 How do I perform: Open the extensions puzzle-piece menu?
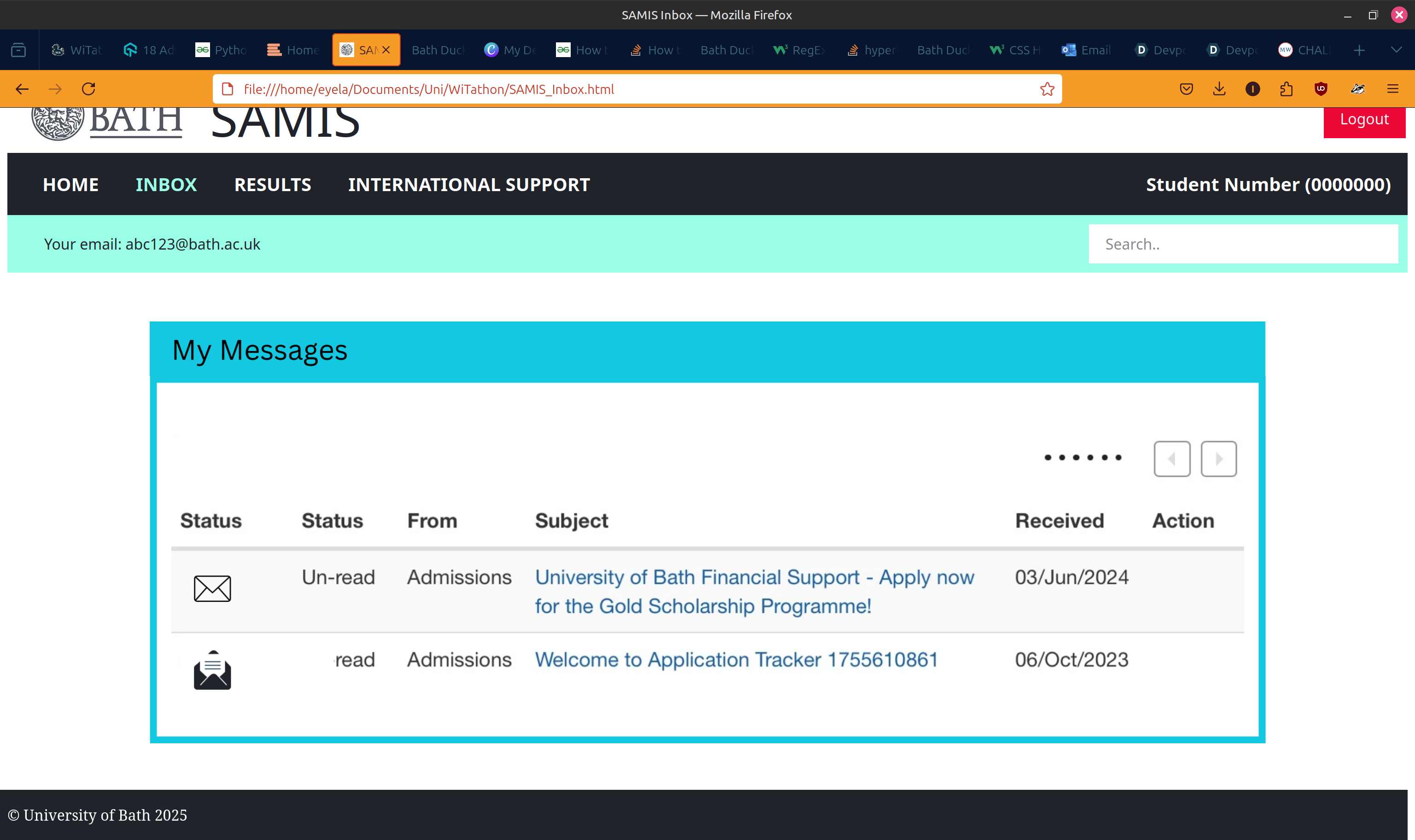click(x=1286, y=89)
